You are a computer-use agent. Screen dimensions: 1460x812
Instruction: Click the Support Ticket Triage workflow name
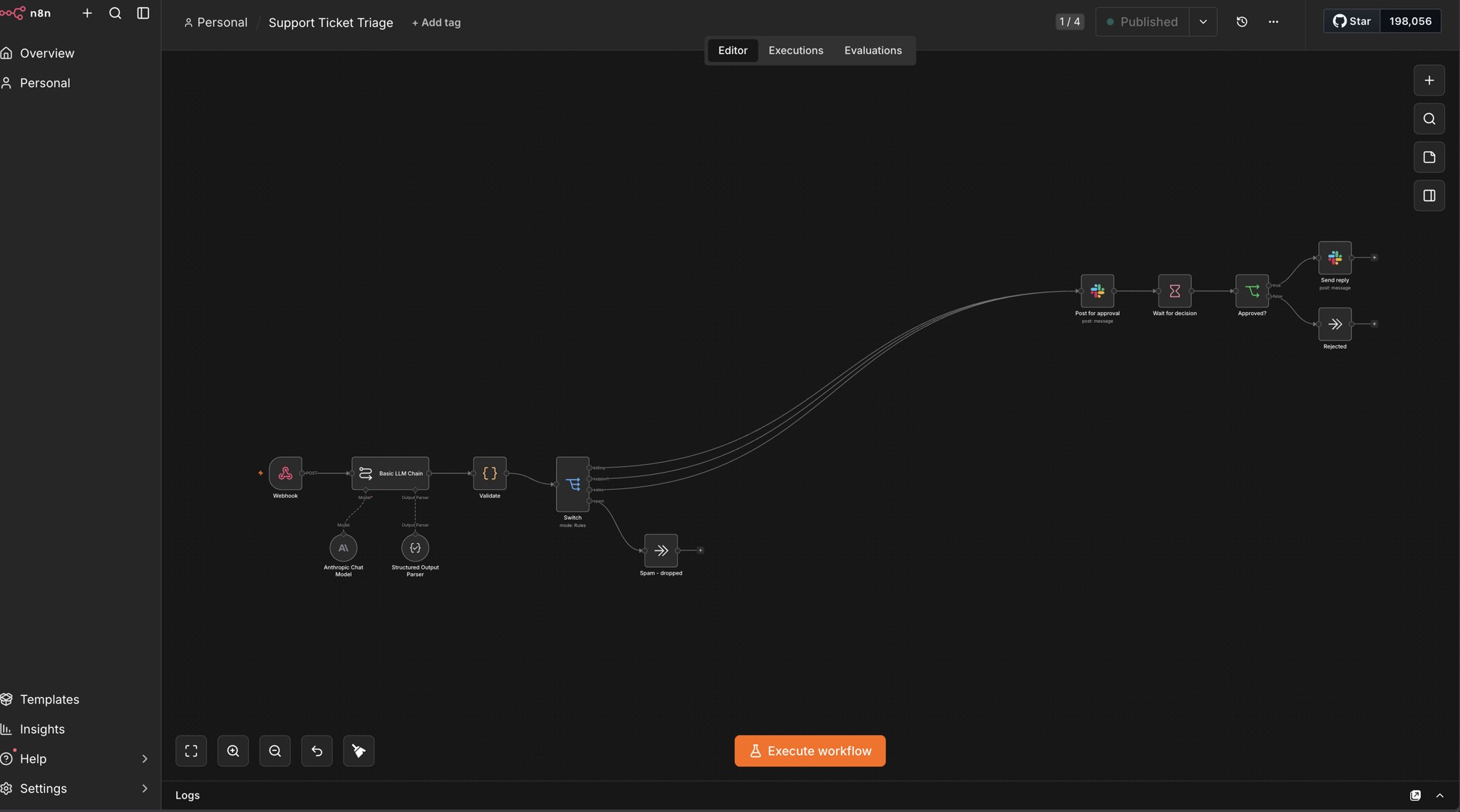click(331, 23)
